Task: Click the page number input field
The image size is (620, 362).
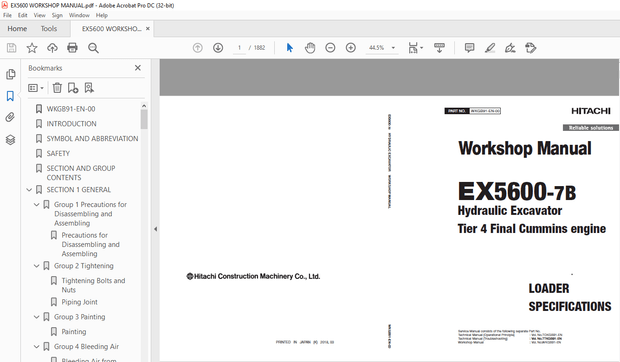Action: click(239, 48)
